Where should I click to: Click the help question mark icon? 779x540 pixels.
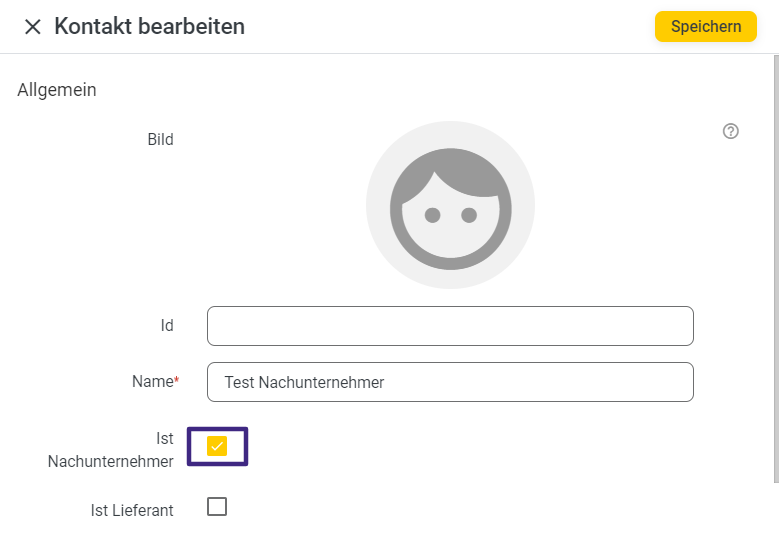click(x=731, y=131)
